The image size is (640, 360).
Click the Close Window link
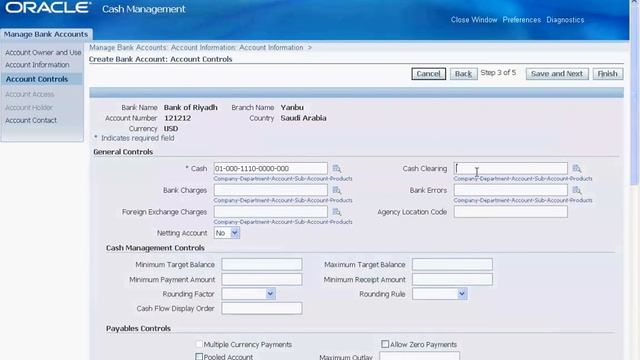(474, 20)
